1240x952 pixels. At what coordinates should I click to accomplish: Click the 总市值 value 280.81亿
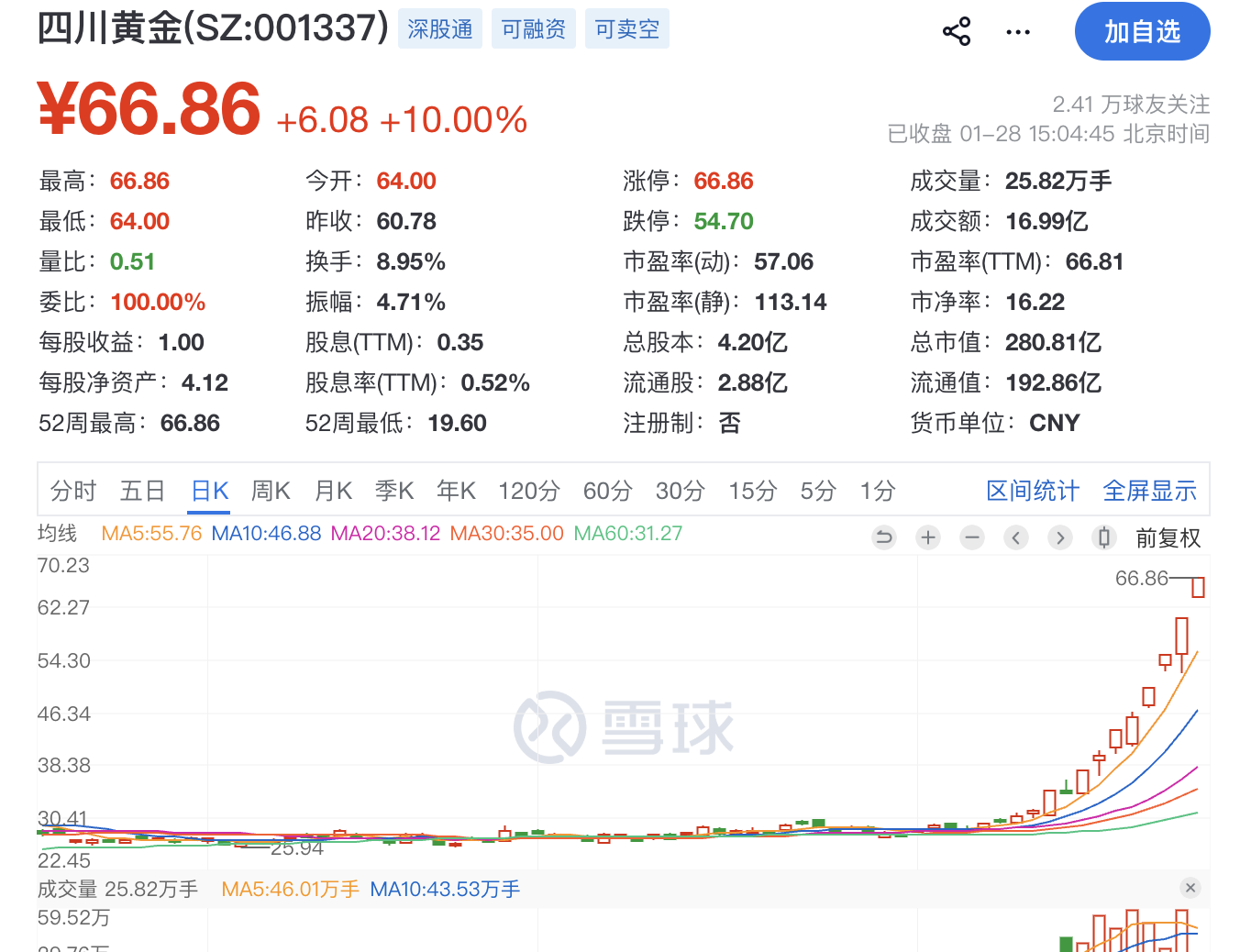1053,343
